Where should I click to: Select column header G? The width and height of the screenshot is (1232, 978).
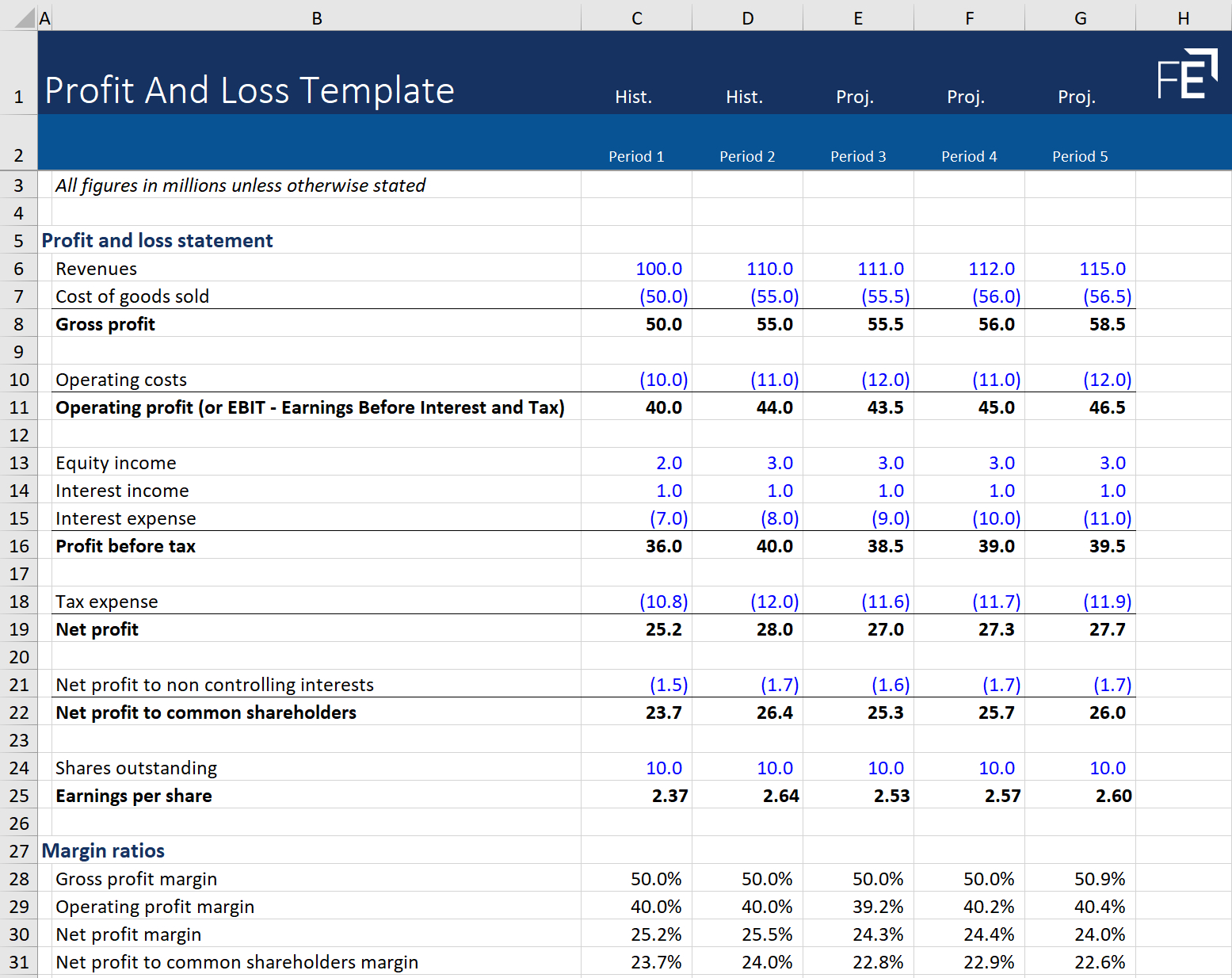[1079, 17]
